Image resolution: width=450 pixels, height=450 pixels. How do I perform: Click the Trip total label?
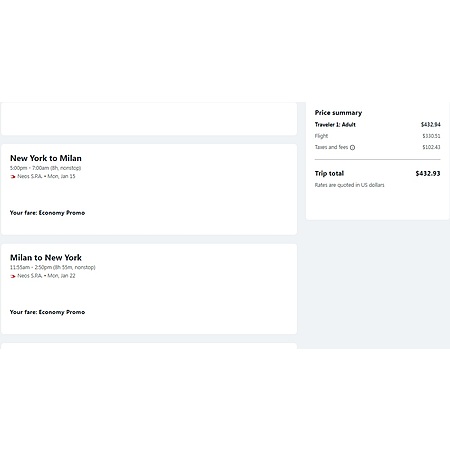tap(329, 173)
